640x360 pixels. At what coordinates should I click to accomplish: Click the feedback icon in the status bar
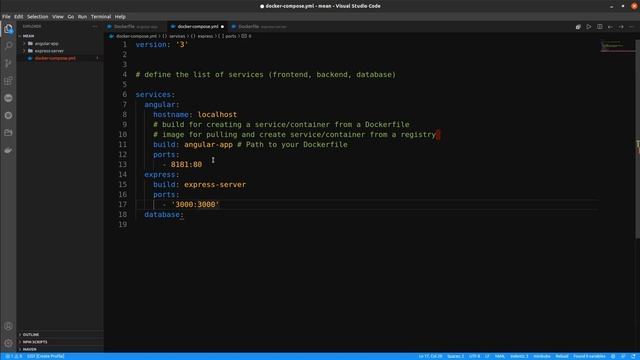(623, 356)
